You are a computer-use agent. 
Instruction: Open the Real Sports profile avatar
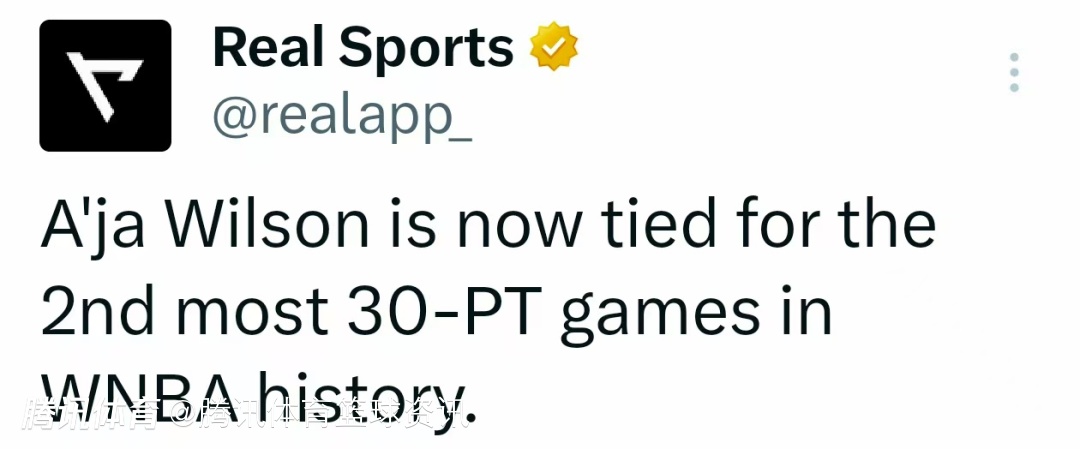(105, 86)
